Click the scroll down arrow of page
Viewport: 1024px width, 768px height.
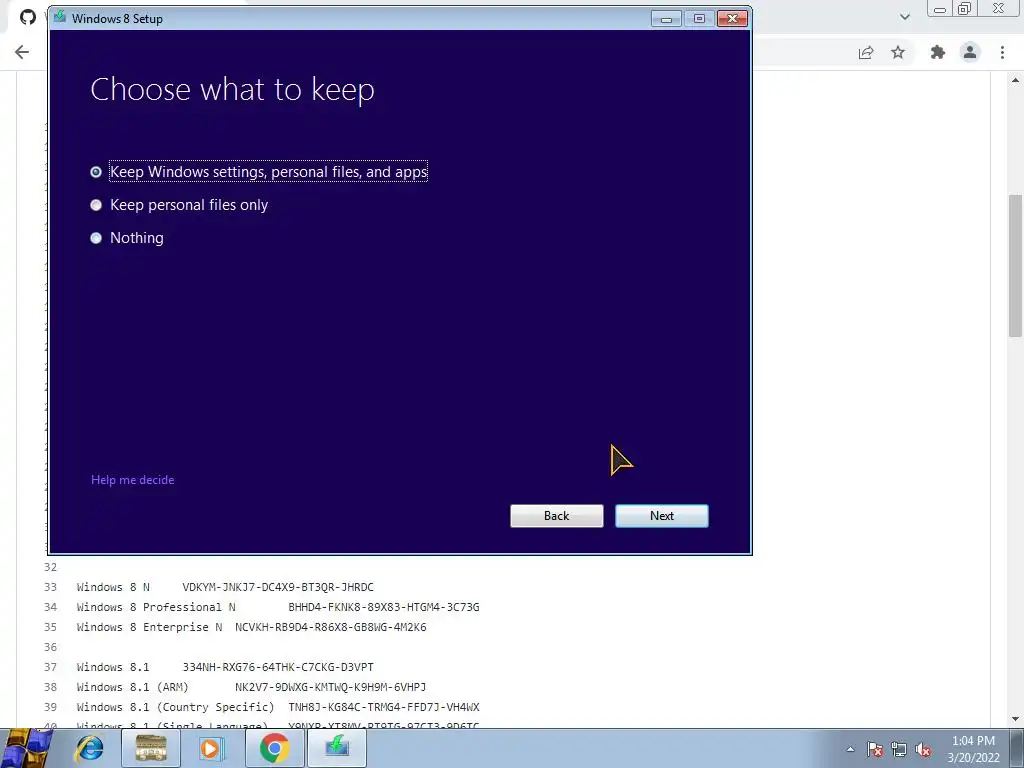point(1015,719)
